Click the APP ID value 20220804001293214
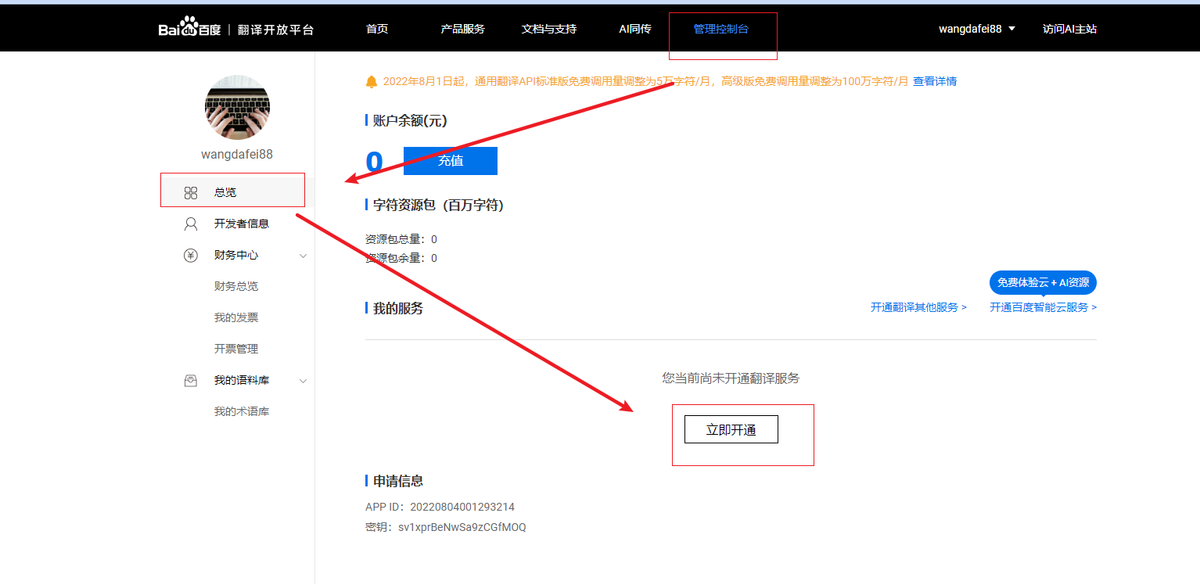 coord(462,507)
